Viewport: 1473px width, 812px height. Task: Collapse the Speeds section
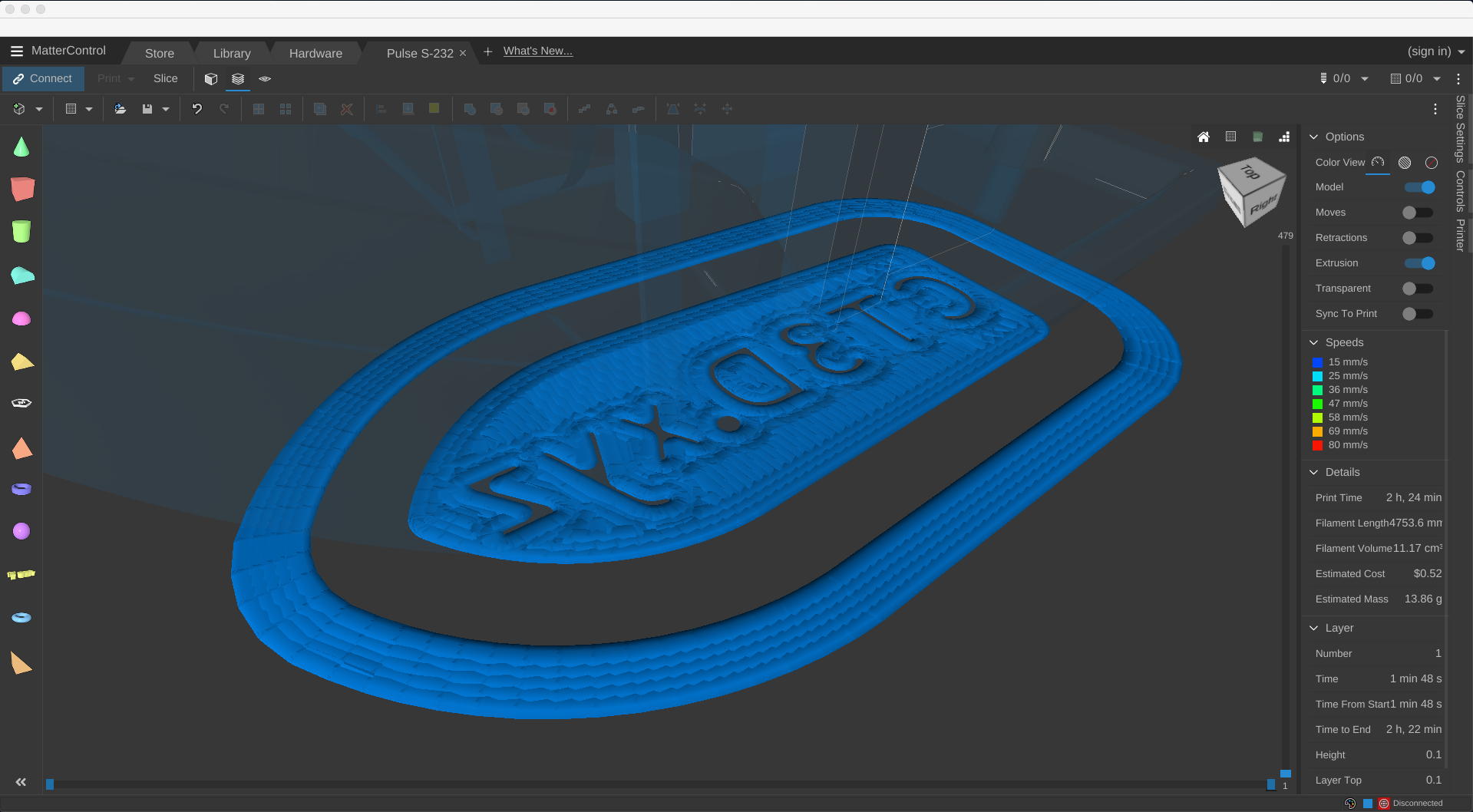[1314, 342]
